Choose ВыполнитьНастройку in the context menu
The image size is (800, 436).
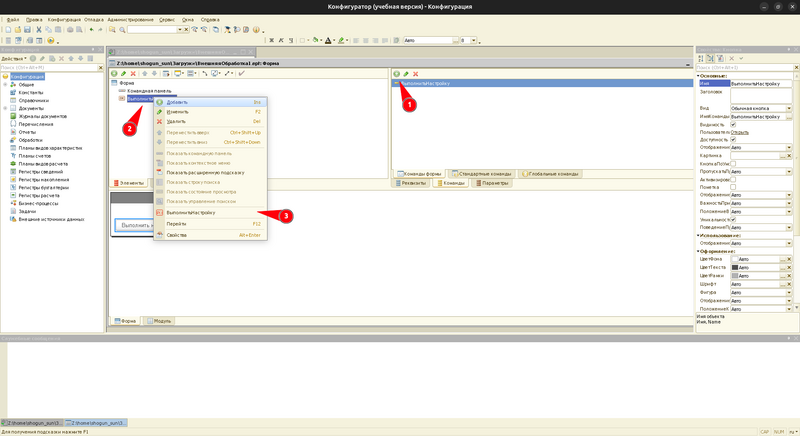210,213
